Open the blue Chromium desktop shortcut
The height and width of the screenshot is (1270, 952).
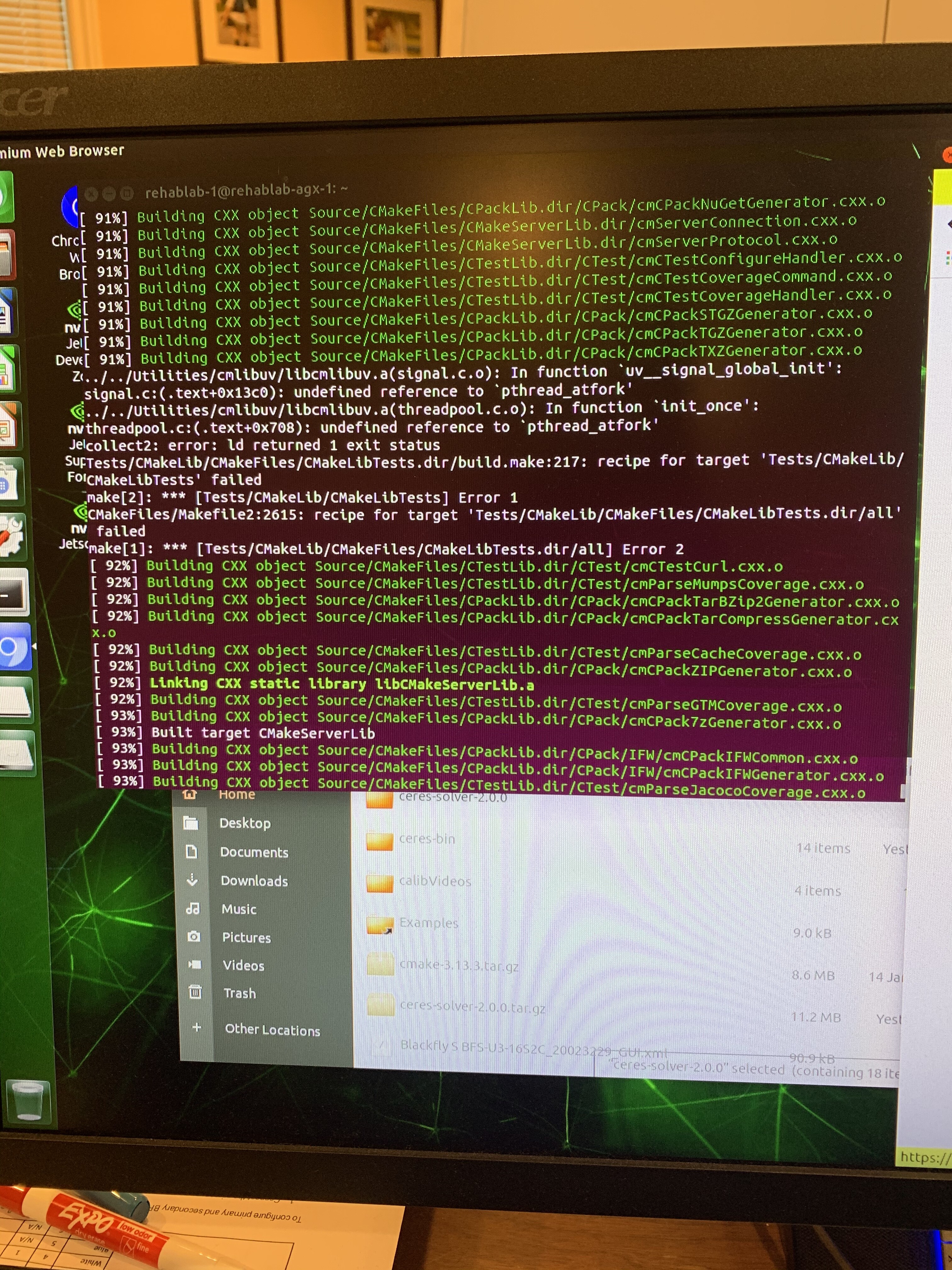[70, 206]
